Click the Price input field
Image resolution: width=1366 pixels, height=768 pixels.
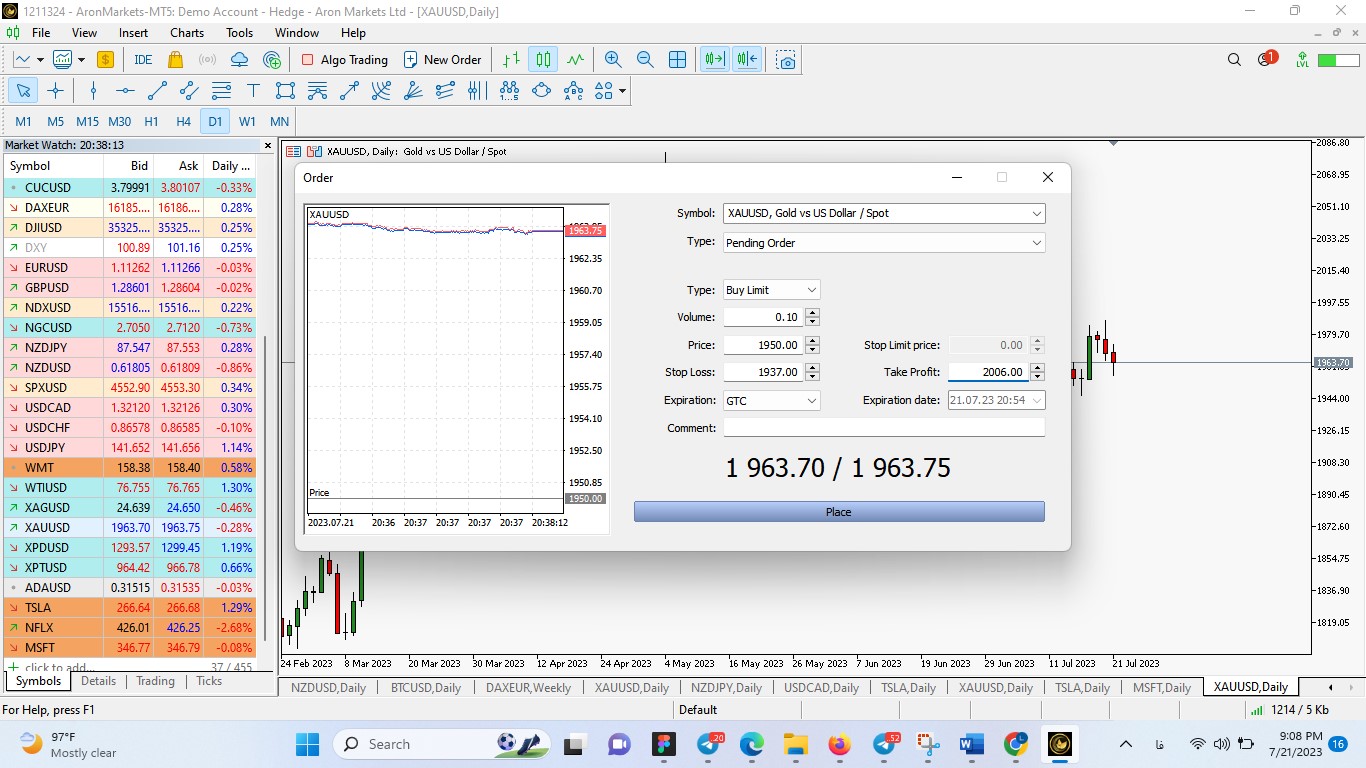coord(763,345)
